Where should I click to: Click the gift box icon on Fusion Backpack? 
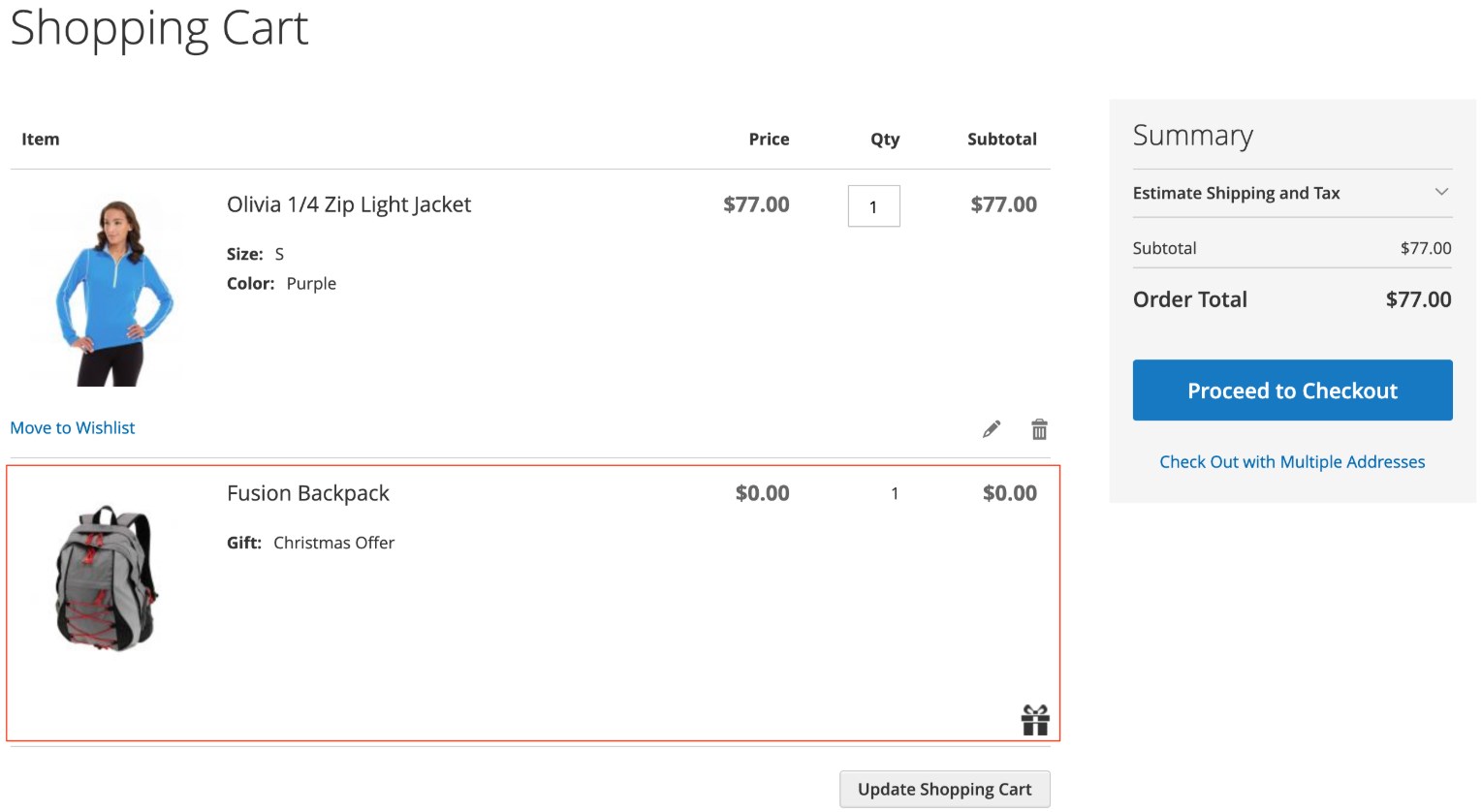pyautogui.click(x=1034, y=720)
